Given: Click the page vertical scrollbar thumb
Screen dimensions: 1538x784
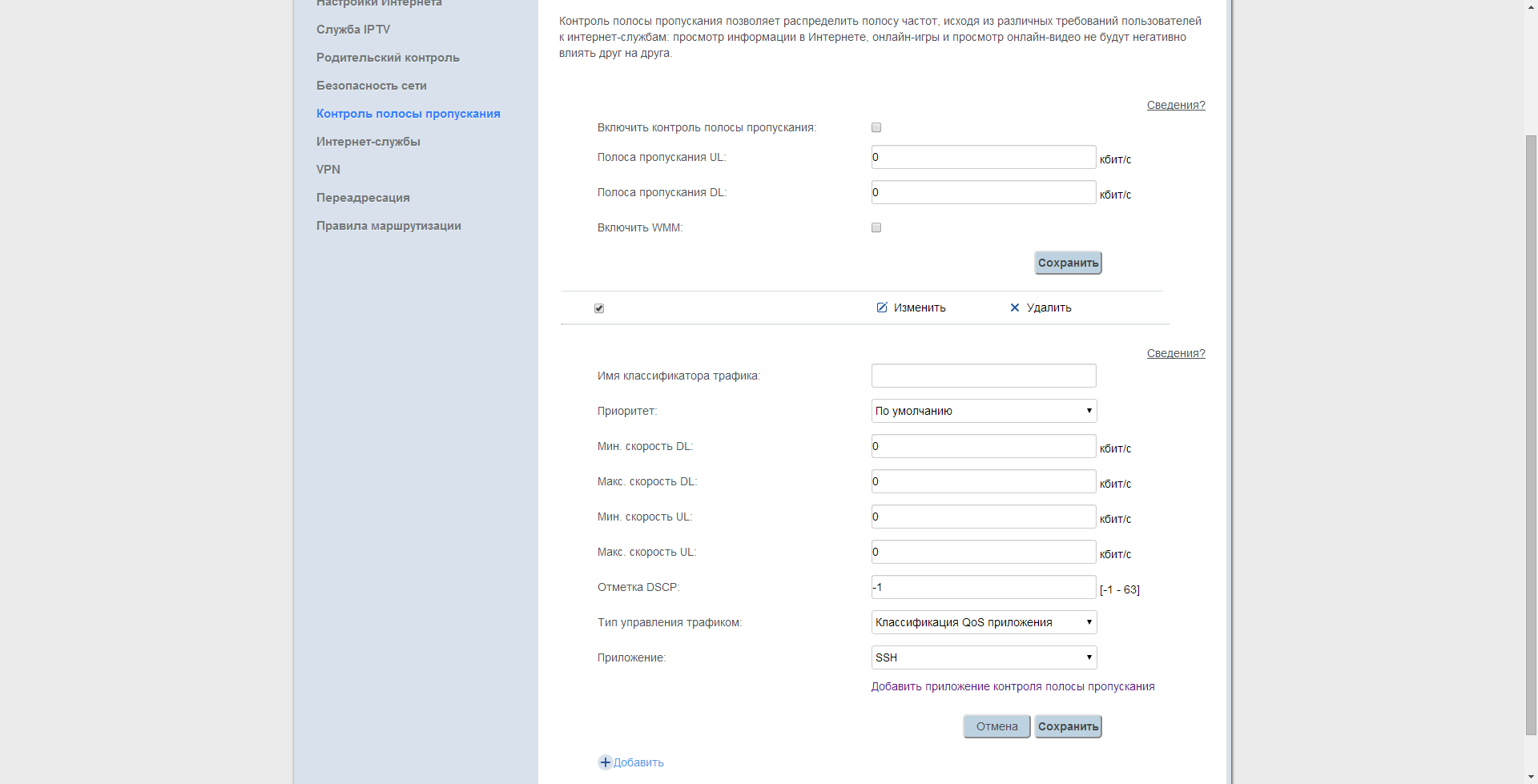Looking at the screenshot, I should tap(1531, 435).
